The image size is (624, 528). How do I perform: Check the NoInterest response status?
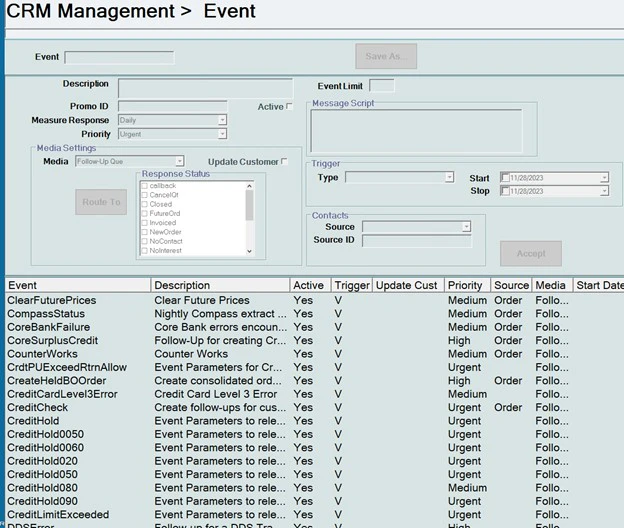[x=144, y=251]
